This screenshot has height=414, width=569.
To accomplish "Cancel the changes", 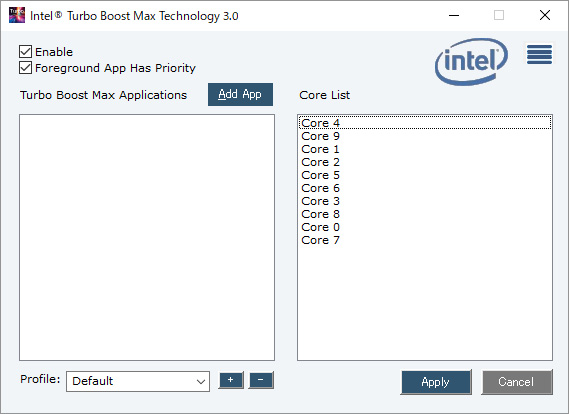I will coord(516,382).
